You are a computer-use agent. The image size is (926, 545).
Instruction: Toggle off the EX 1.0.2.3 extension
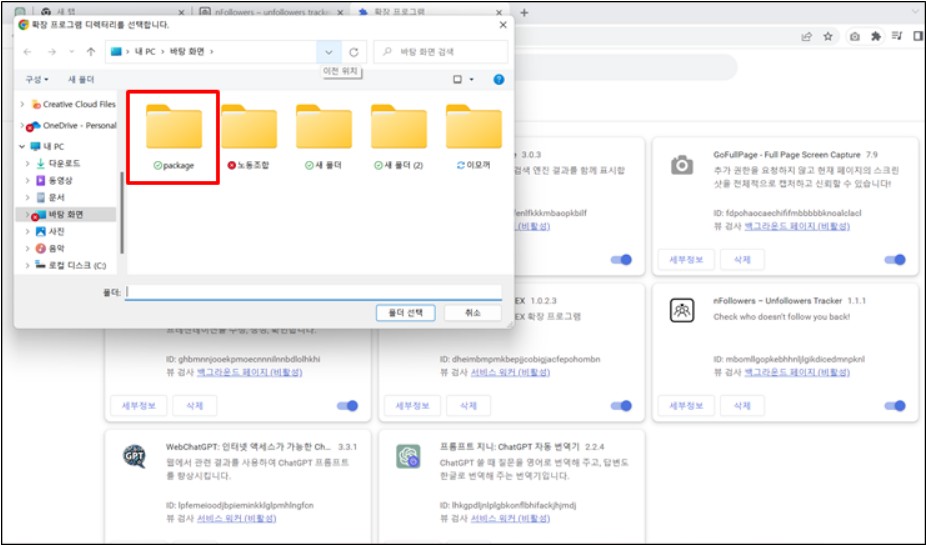[621, 406]
